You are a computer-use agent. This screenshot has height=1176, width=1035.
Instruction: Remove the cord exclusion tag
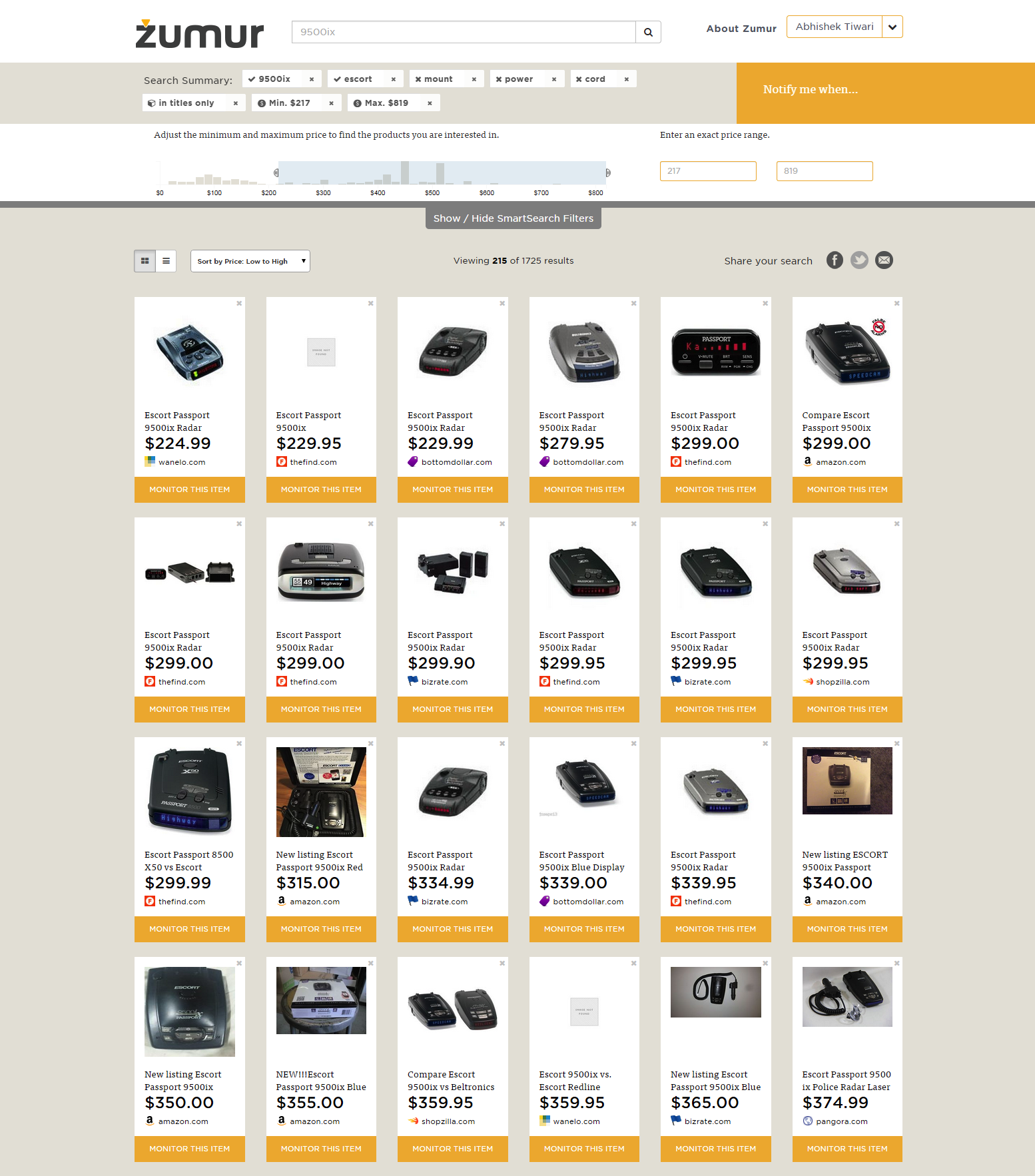point(626,79)
